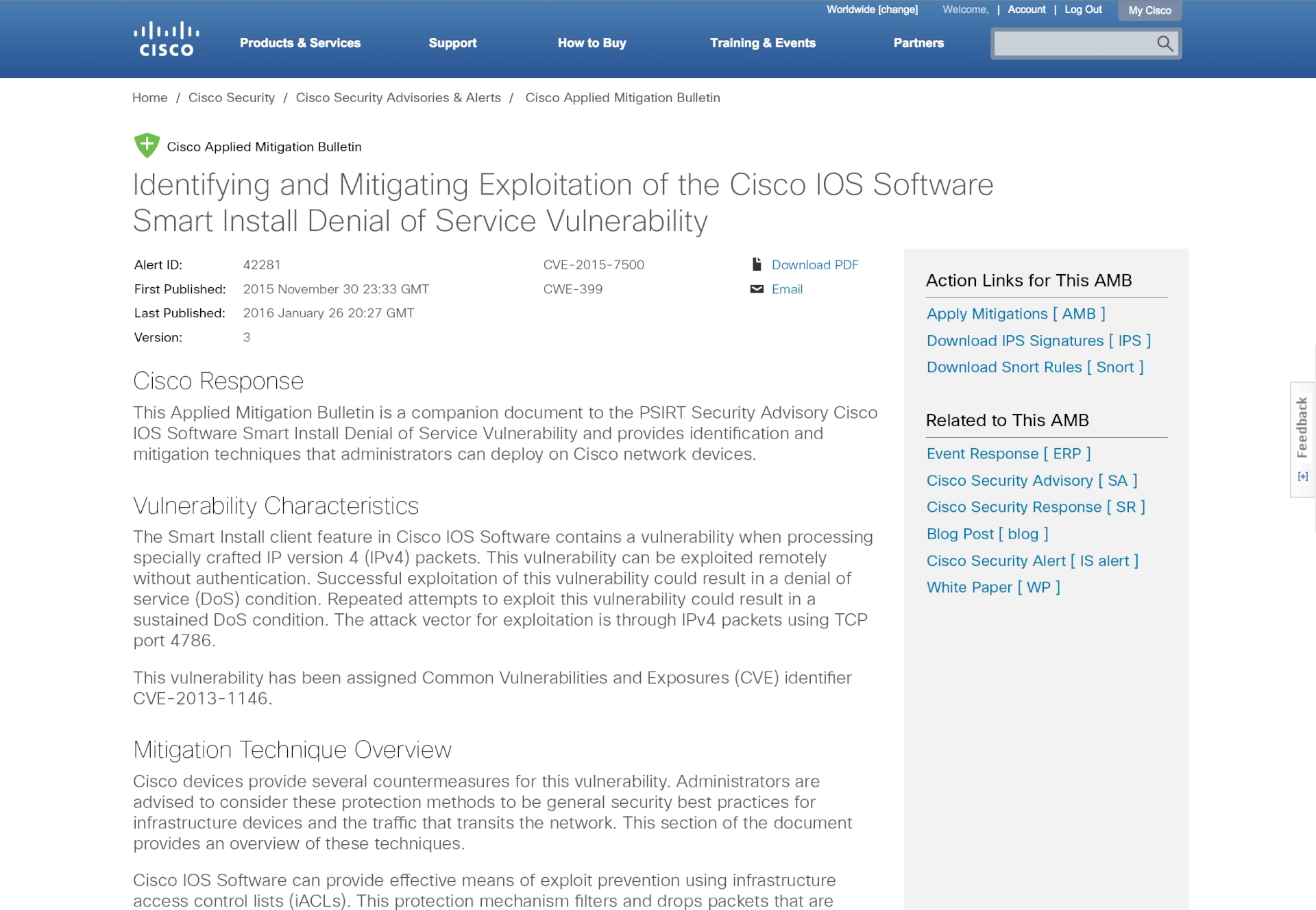
Task: Click the search magnifier icon
Action: tap(1165, 44)
